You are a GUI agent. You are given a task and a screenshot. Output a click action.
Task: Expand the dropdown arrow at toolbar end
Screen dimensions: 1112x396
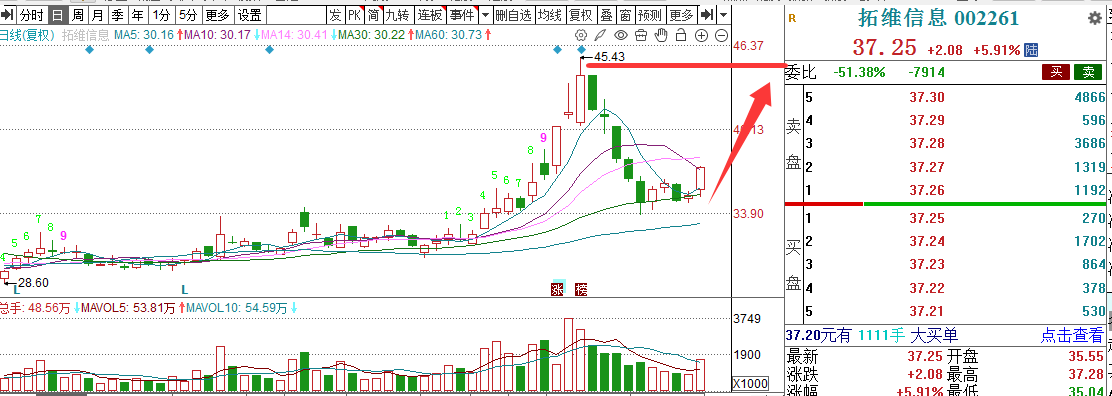coord(723,15)
